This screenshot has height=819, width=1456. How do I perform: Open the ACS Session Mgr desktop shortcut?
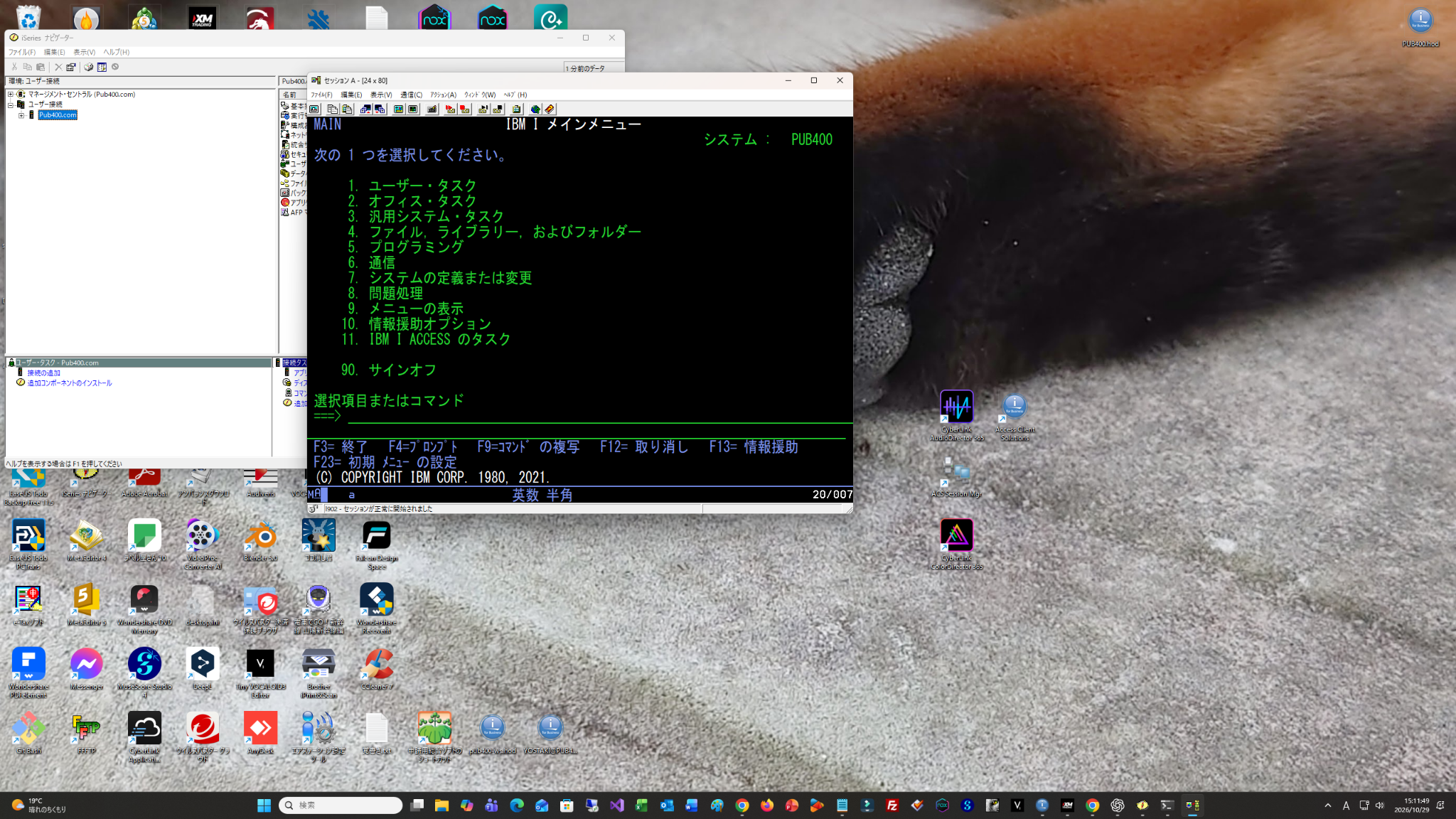(956, 477)
